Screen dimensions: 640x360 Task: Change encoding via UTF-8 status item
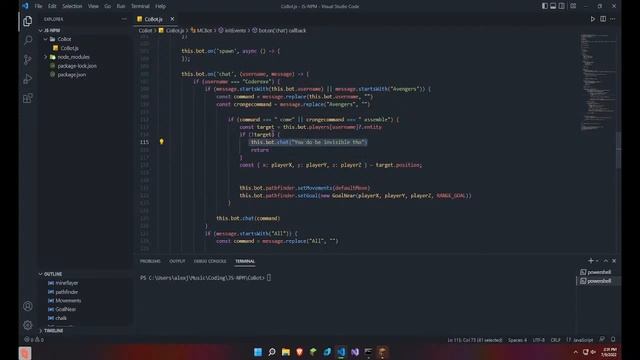coord(538,340)
